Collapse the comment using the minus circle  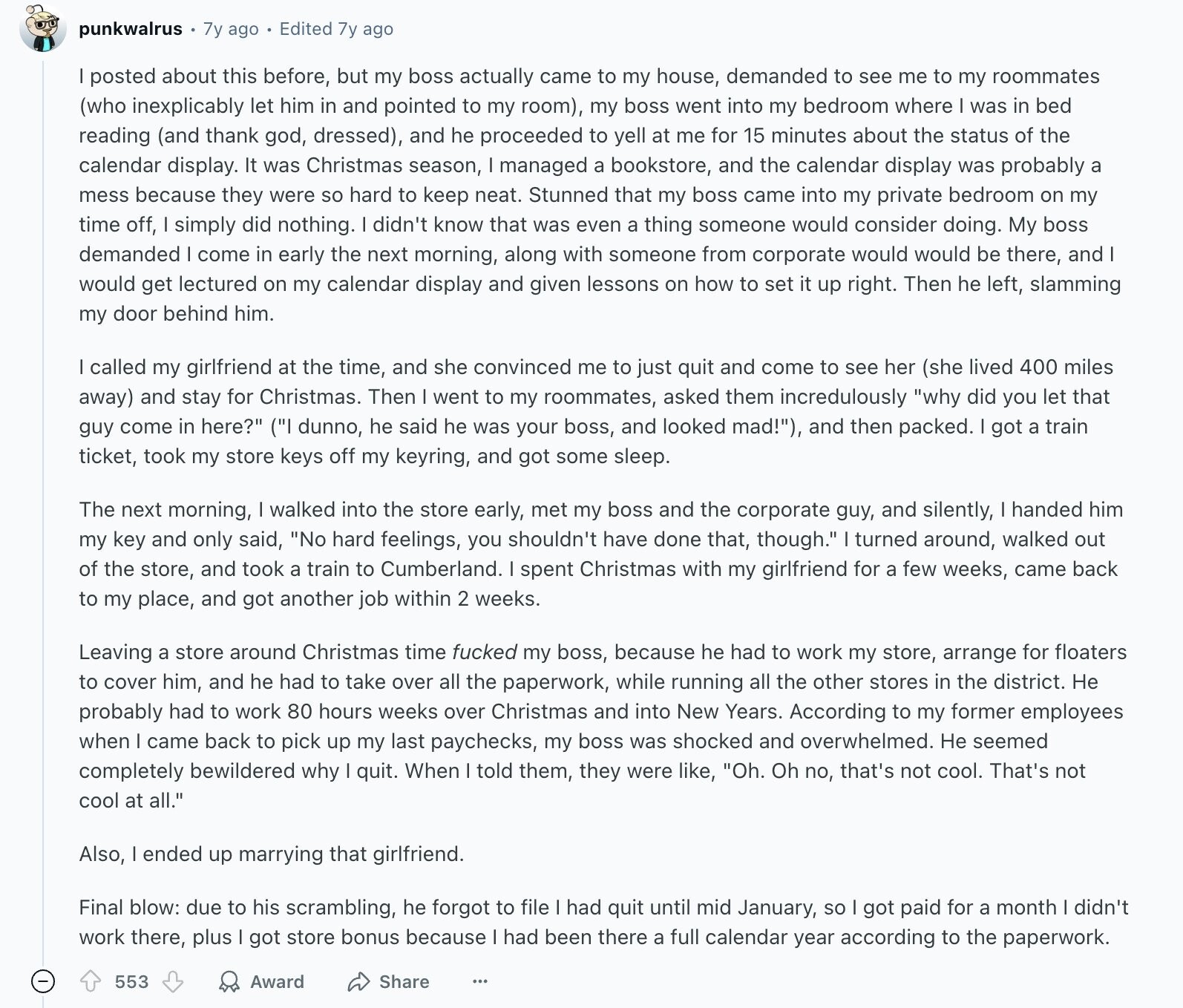43,981
